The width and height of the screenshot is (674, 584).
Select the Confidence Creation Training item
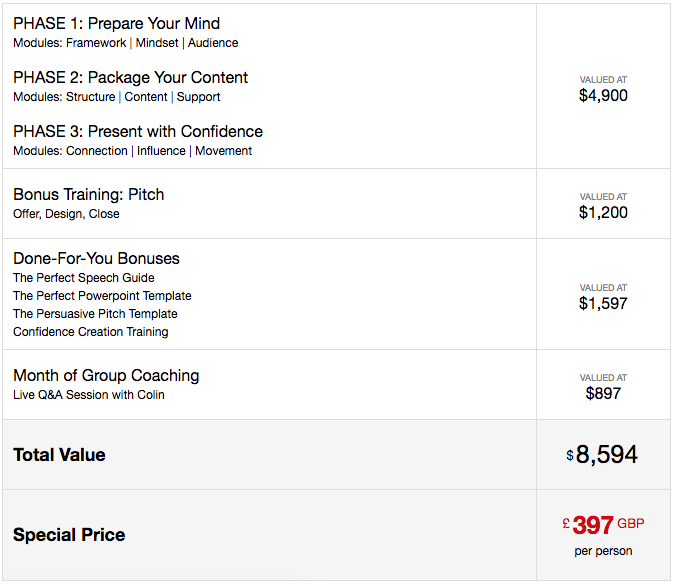tap(90, 332)
